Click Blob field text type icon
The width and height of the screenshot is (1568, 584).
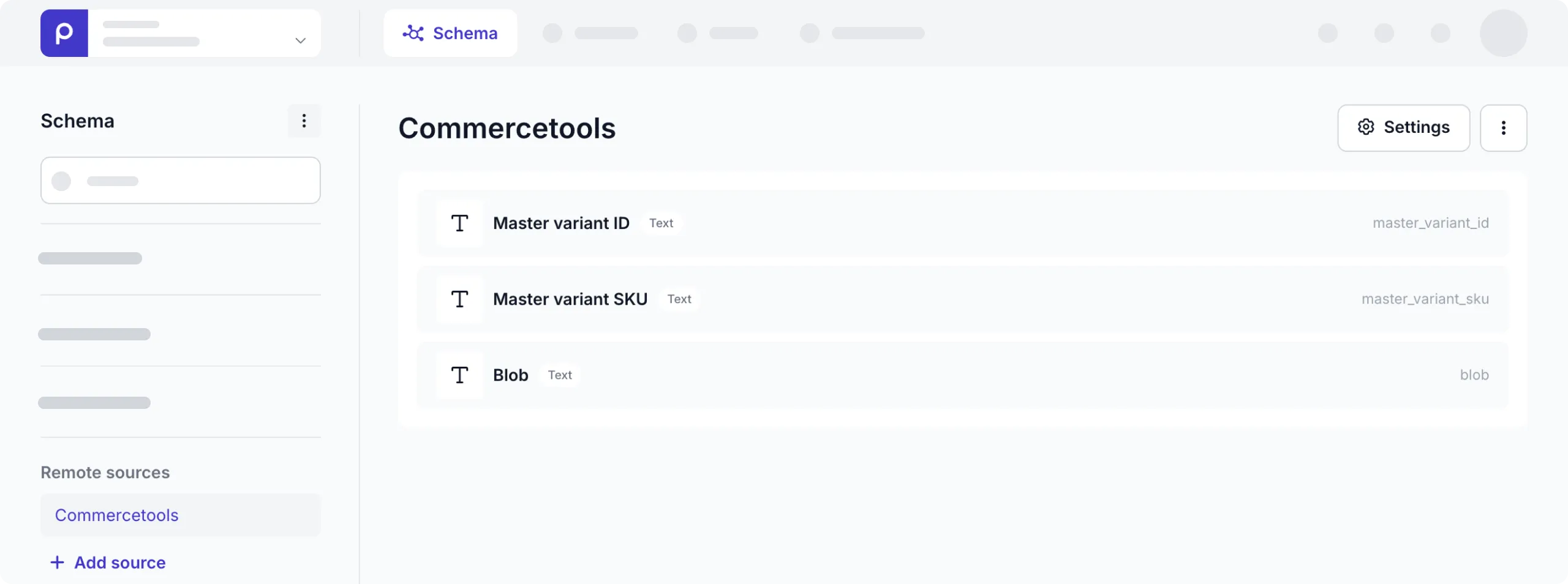tap(460, 375)
